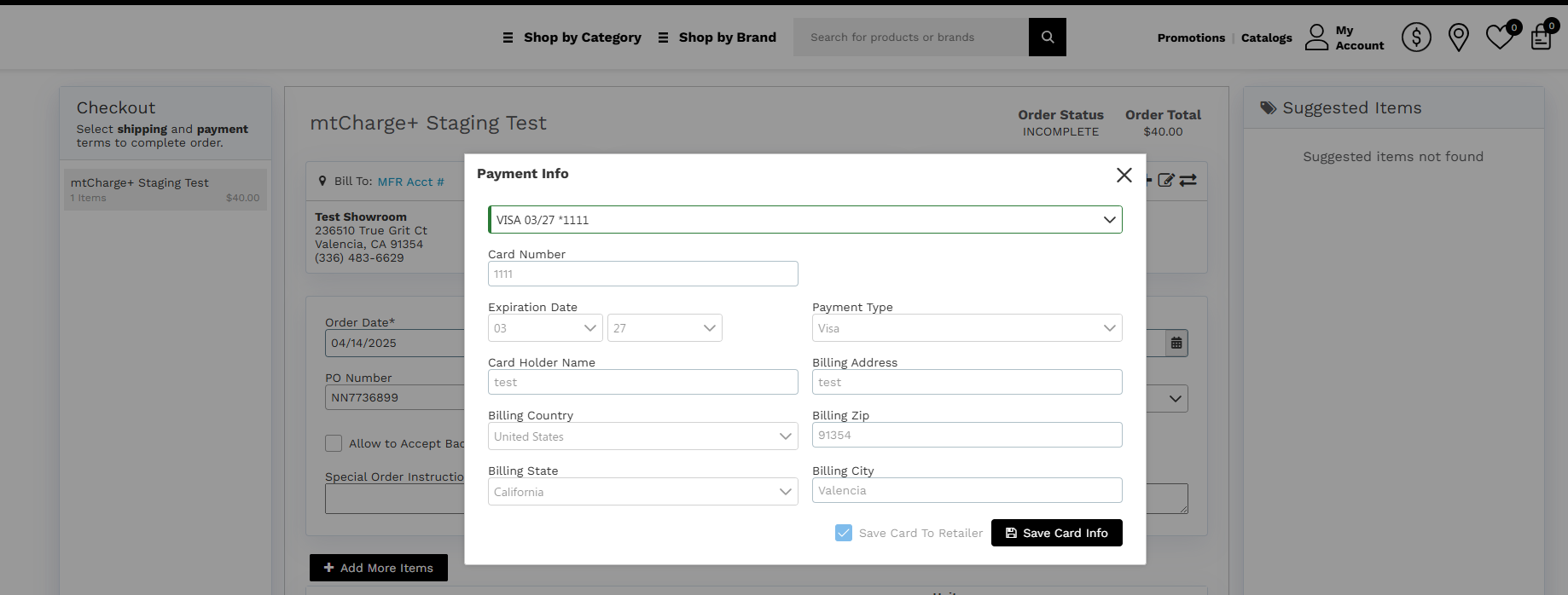Click the hamburger icon beside Shop by Brand
The height and width of the screenshot is (595, 1568).
click(x=663, y=38)
